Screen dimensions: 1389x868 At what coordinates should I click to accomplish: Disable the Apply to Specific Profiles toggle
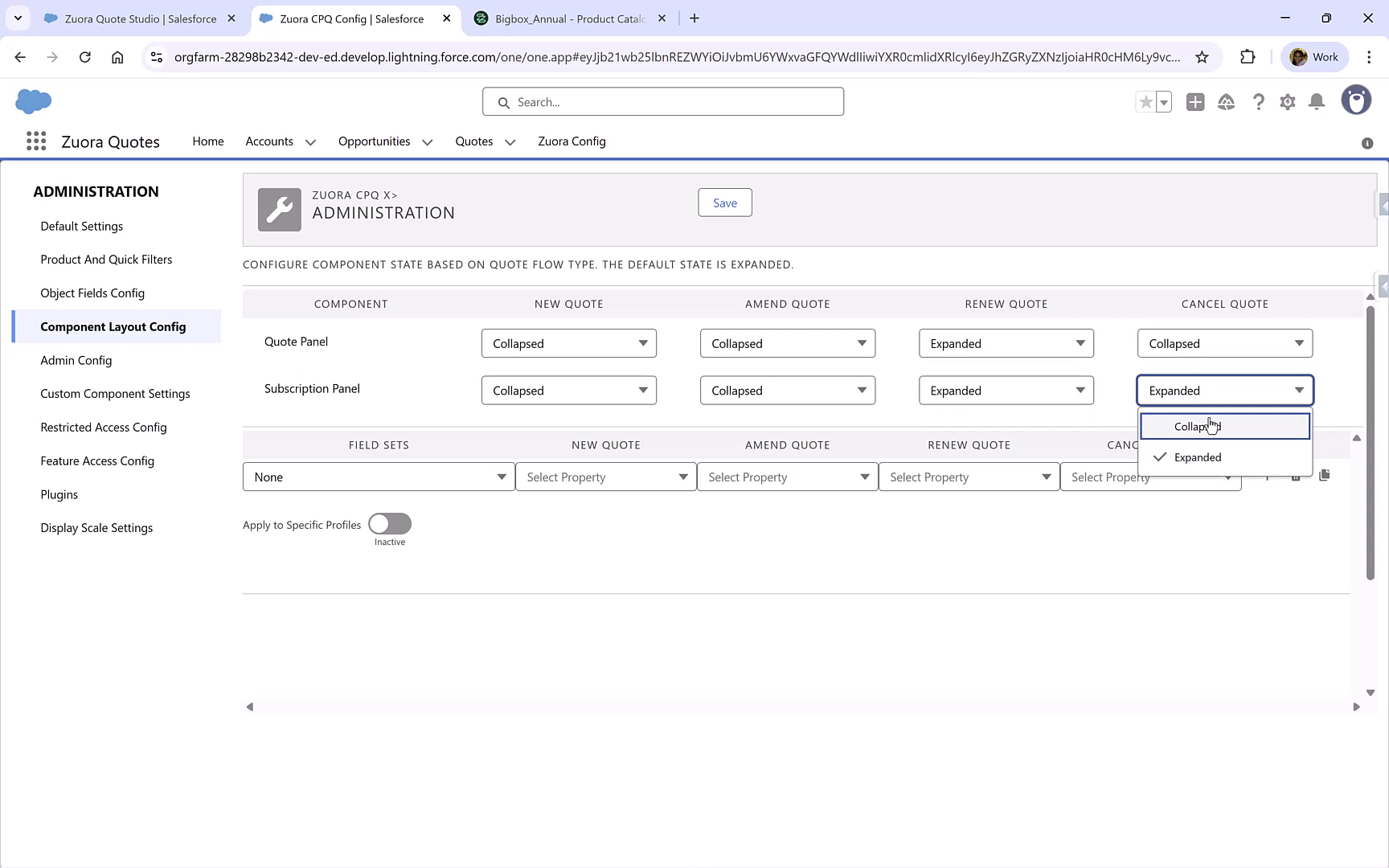[x=389, y=522]
